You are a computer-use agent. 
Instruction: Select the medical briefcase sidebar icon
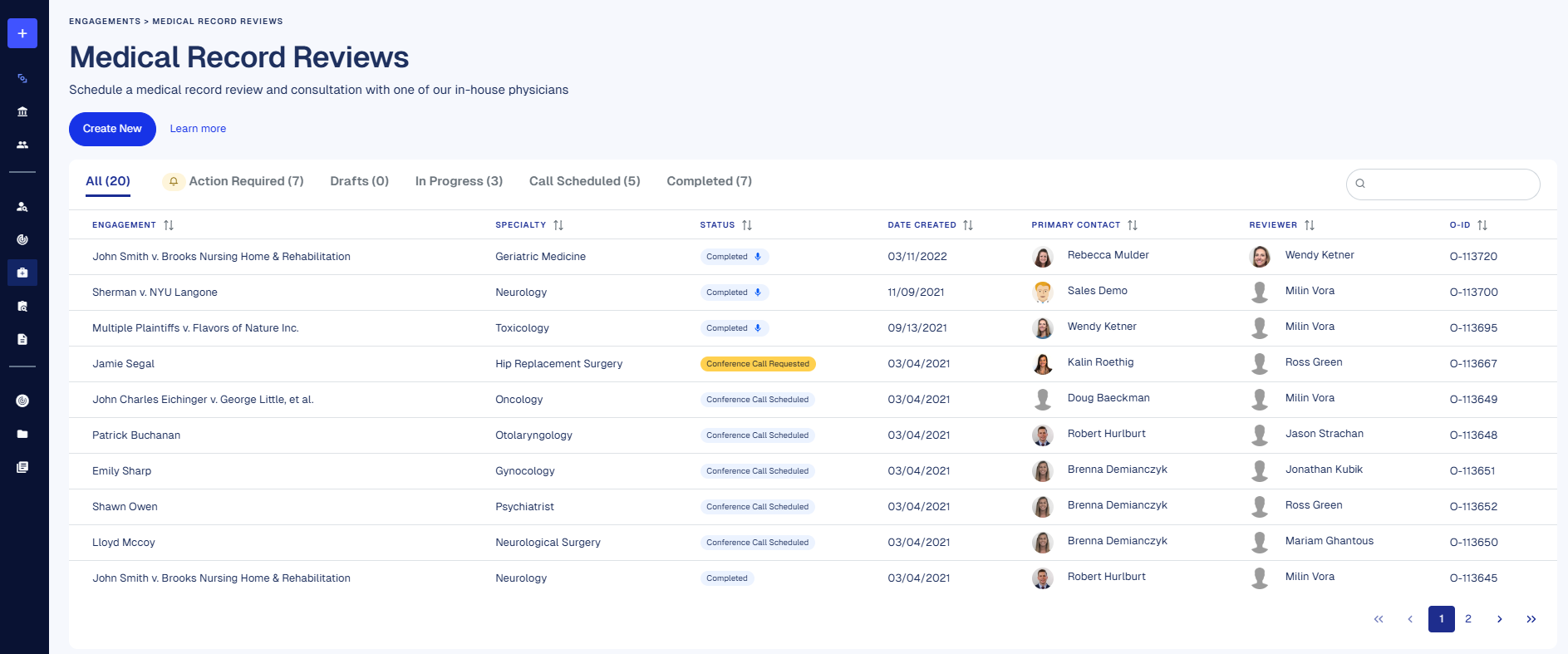[x=22, y=273]
